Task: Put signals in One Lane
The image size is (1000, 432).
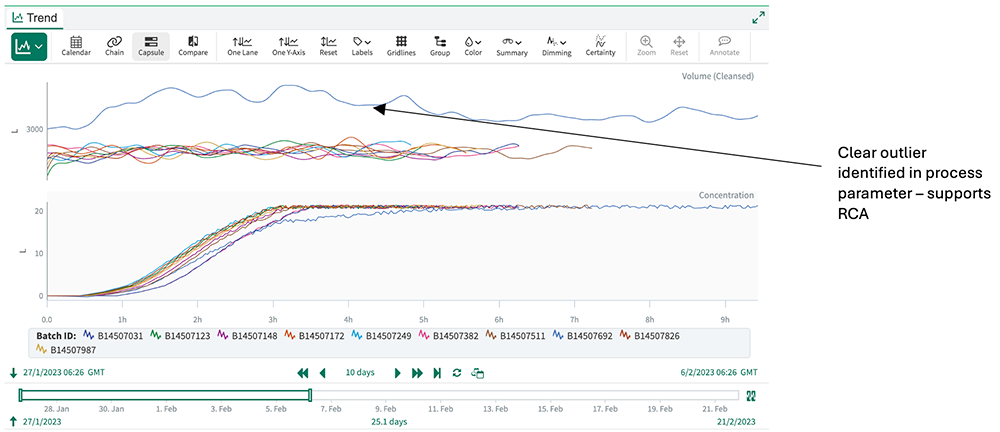Action: pos(242,47)
